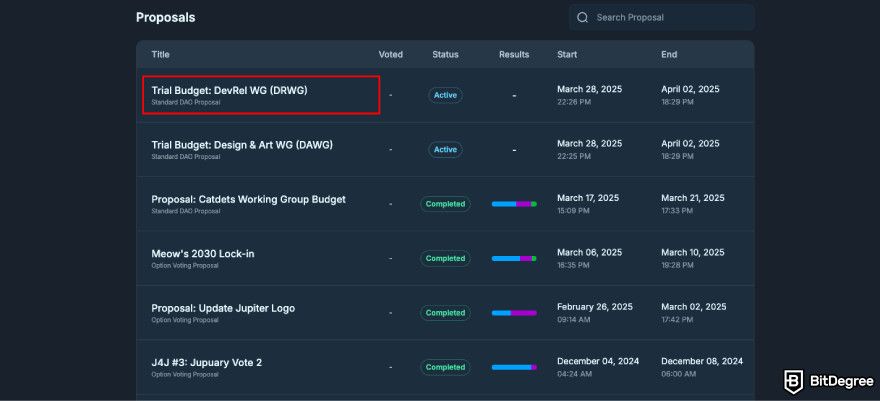Image resolution: width=880 pixels, height=401 pixels.
Task: Focus the Search Proposal input field
Action: [x=662, y=17]
